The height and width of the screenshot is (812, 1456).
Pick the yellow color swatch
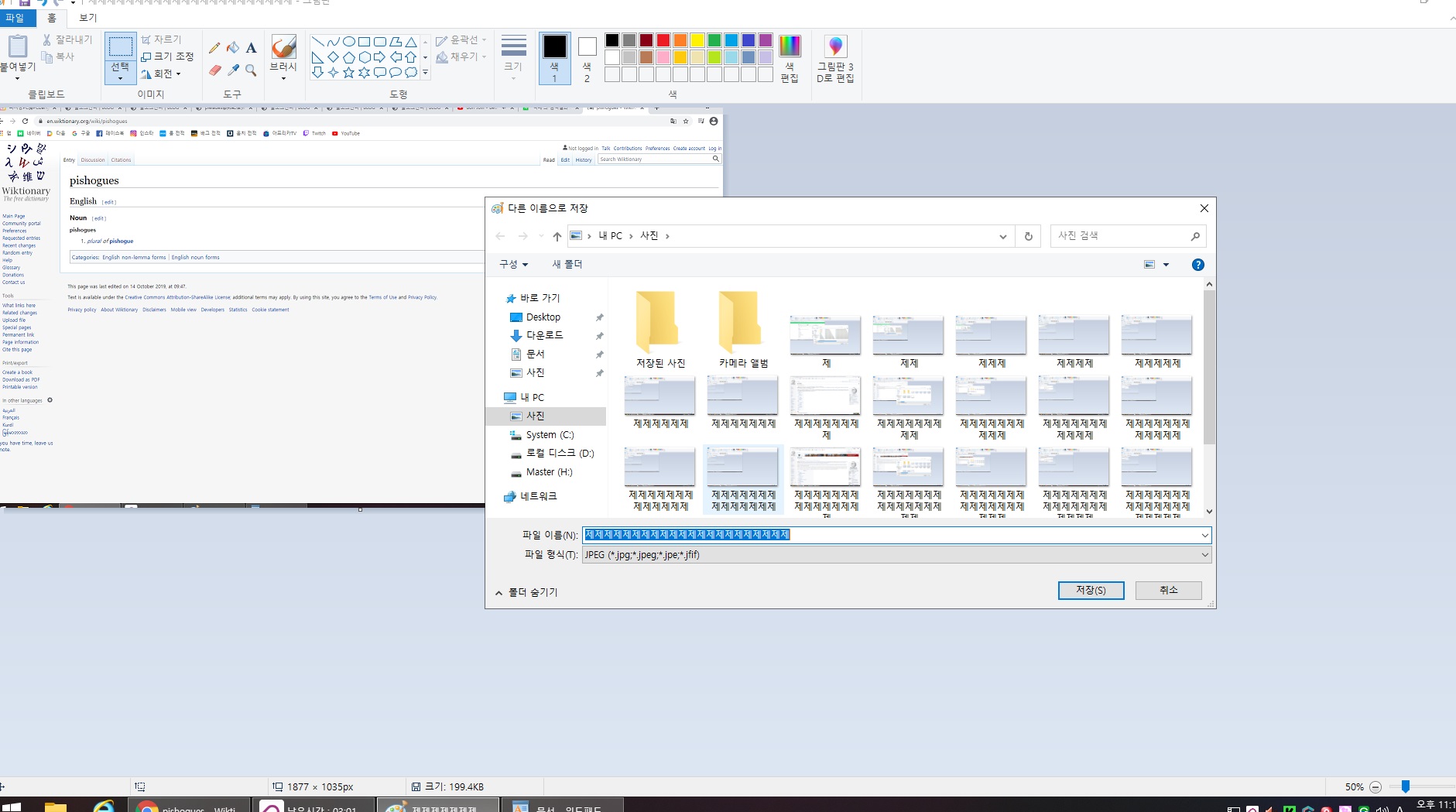click(x=697, y=40)
